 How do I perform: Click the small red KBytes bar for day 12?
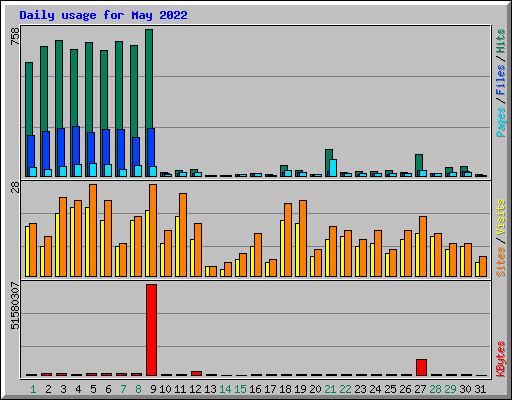[x=196, y=373]
